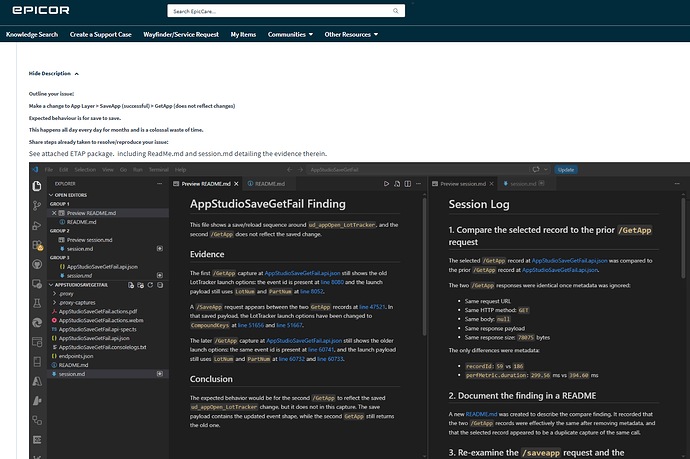Open the Other Resources dropdown menu

pos(351,34)
